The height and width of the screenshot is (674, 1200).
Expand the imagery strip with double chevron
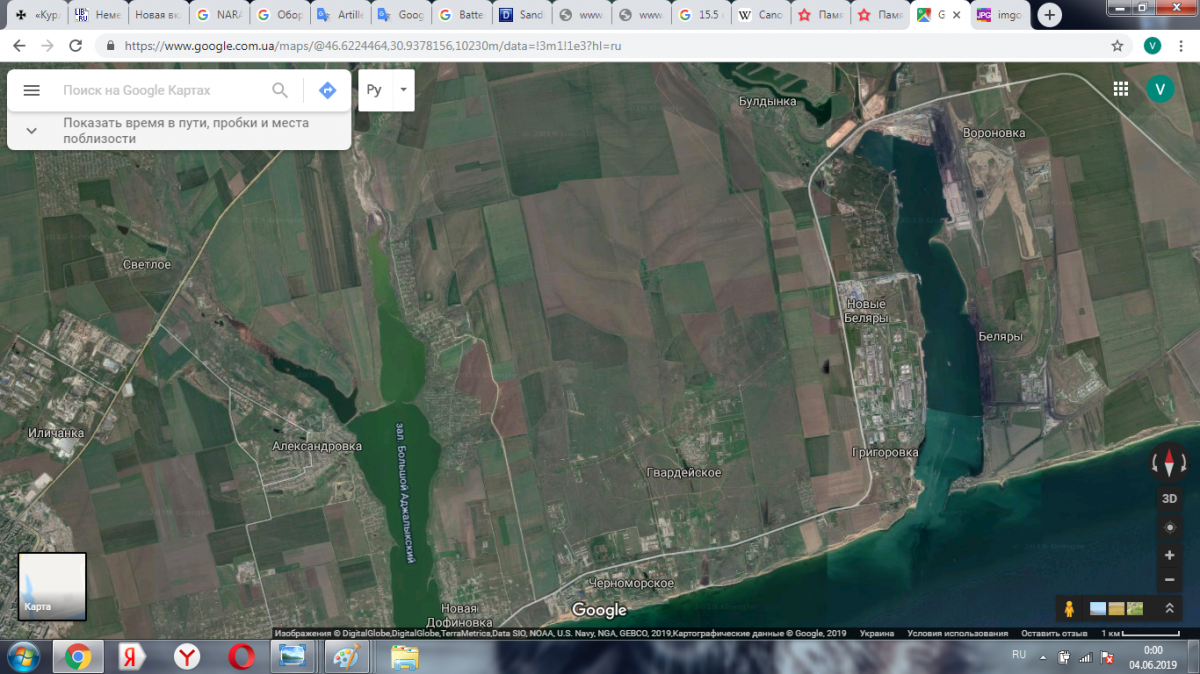pos(1169,608)
